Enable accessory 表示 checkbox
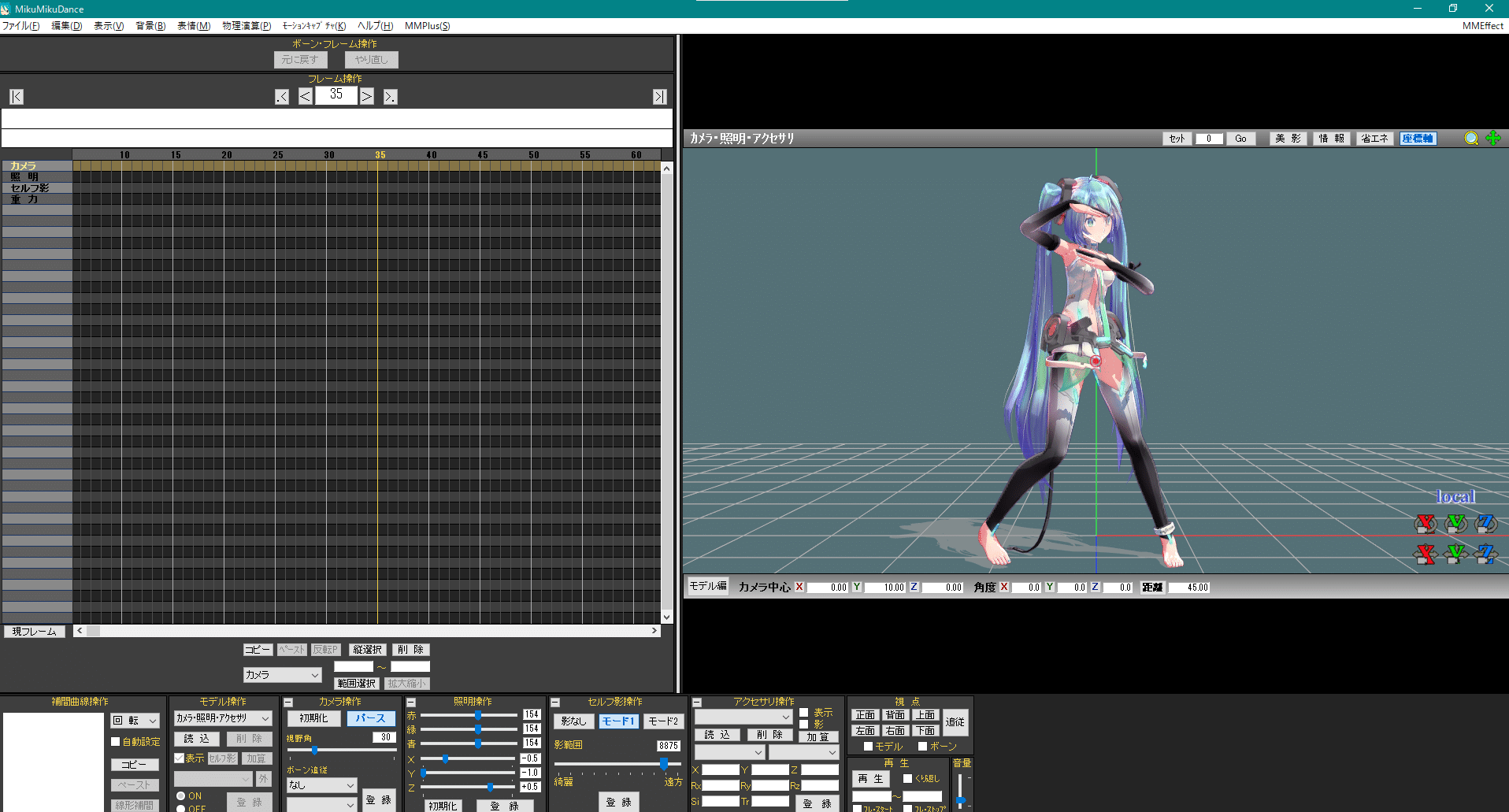1509x812 pixels. [x=804, y=713]
